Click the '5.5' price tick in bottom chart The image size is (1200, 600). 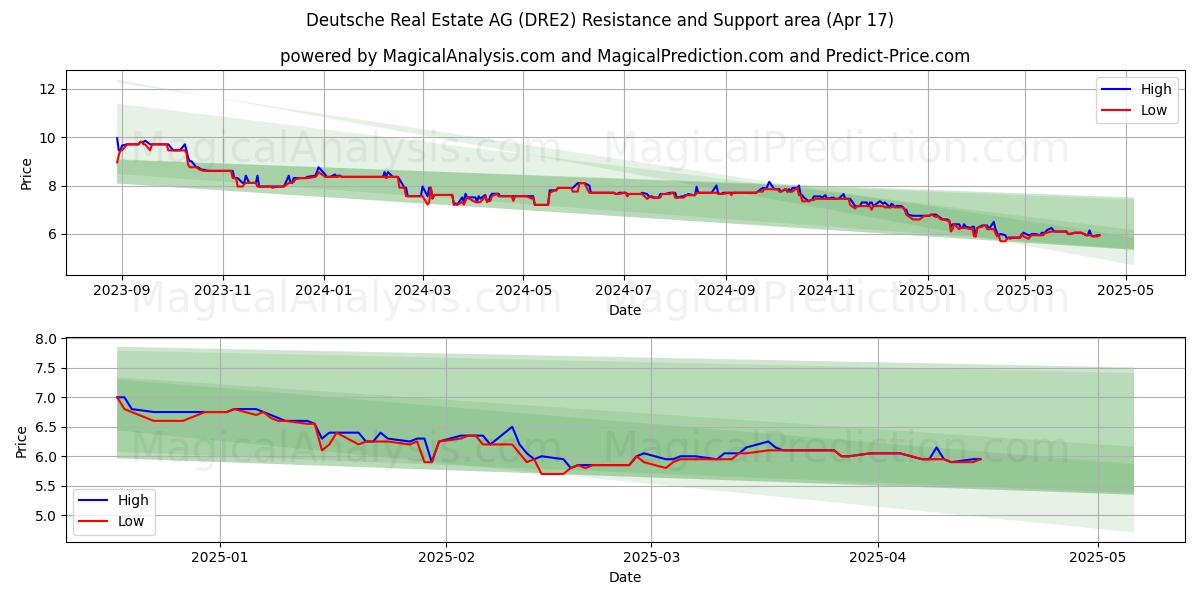[x=48, y=486]
